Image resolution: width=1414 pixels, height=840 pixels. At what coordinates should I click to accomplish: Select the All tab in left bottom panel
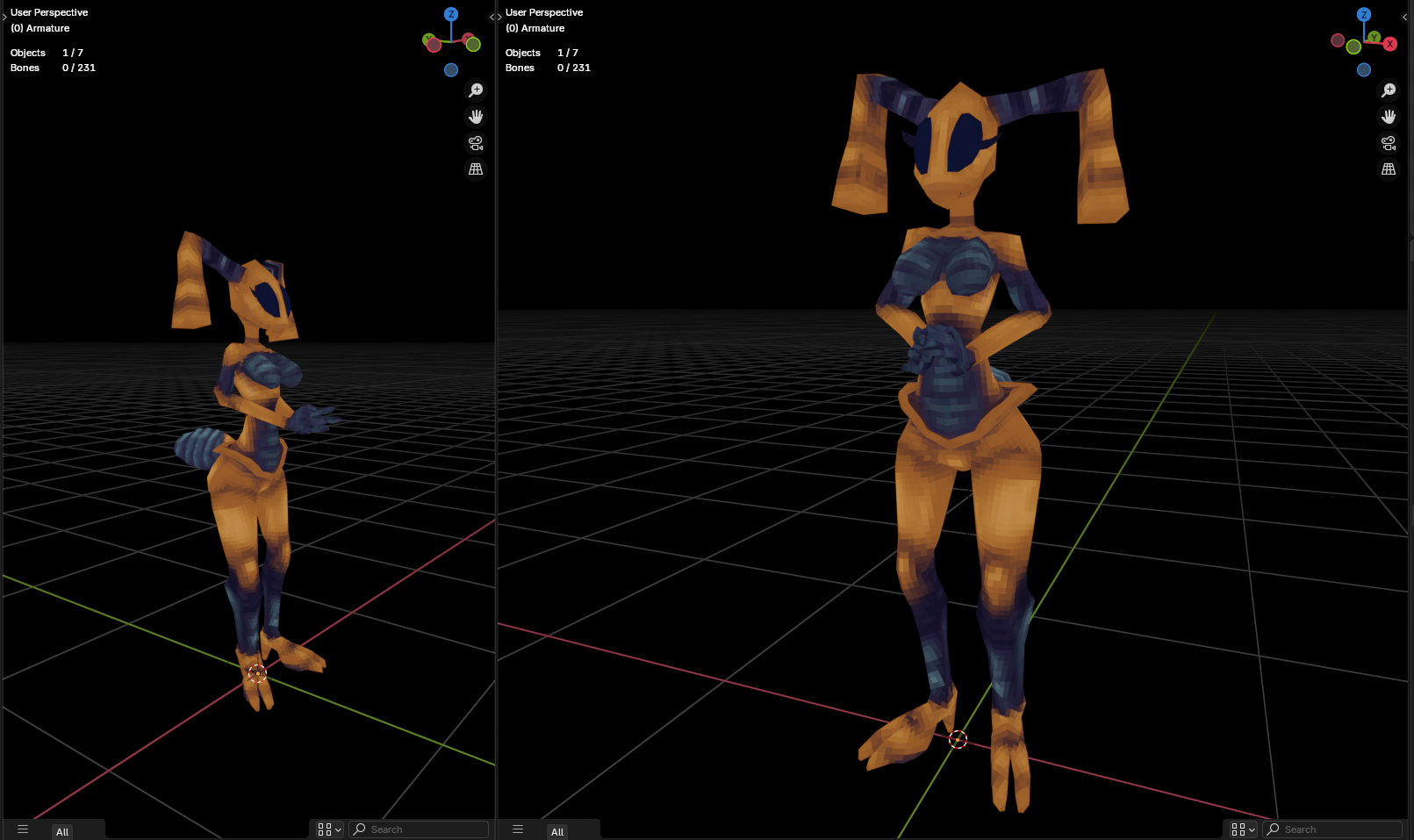pos(62,831)
